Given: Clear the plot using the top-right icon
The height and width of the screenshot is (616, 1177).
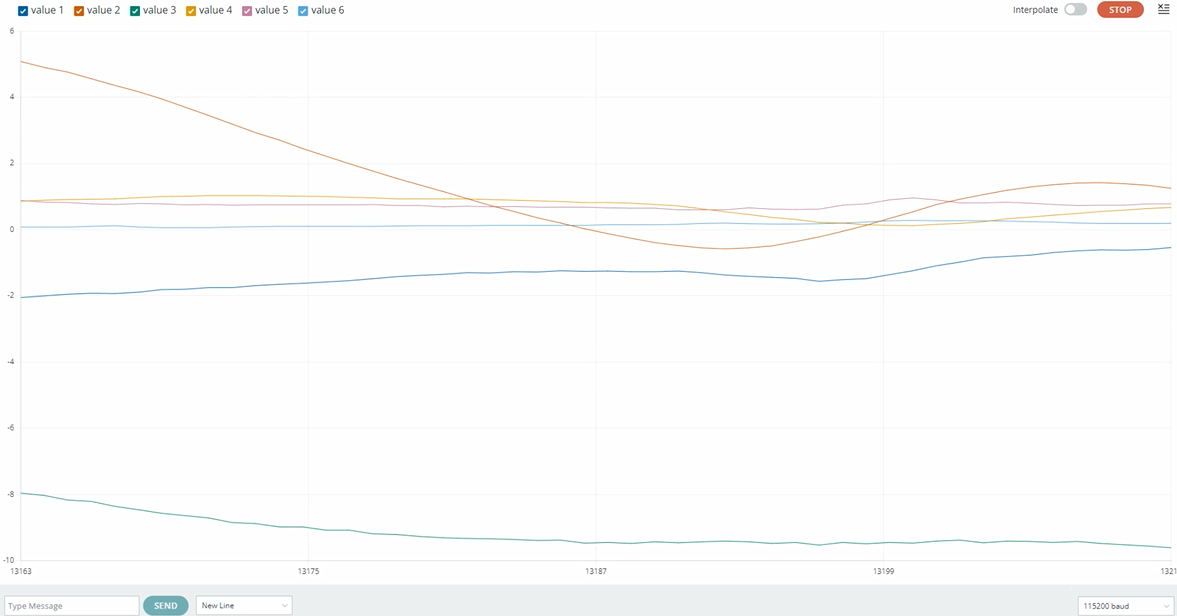Looking at the screenshot, I should [1163, 9].
